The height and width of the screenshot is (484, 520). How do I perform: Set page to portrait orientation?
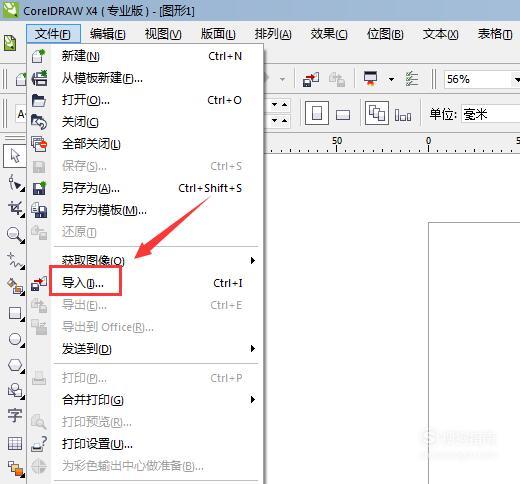point(317,113)
